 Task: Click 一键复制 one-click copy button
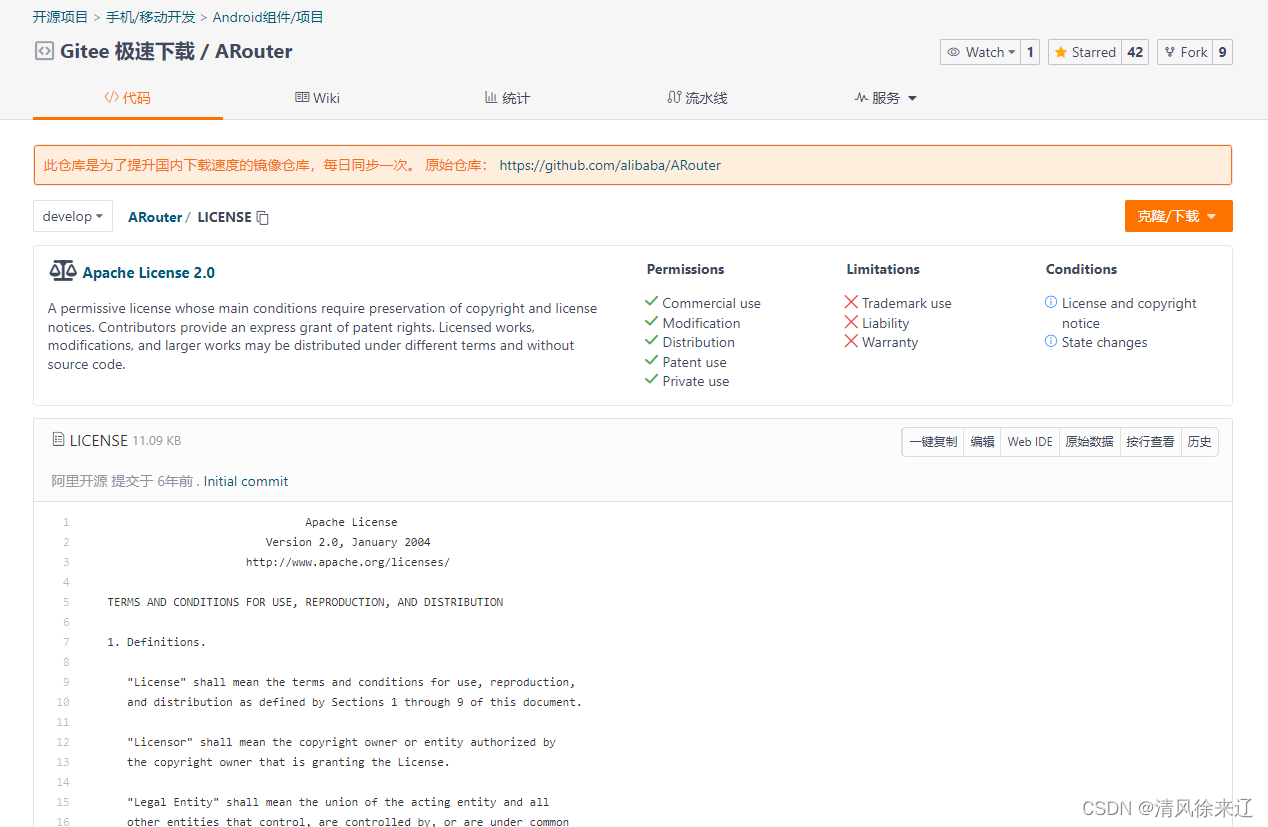pyautogui.click(x=933, y=441)
